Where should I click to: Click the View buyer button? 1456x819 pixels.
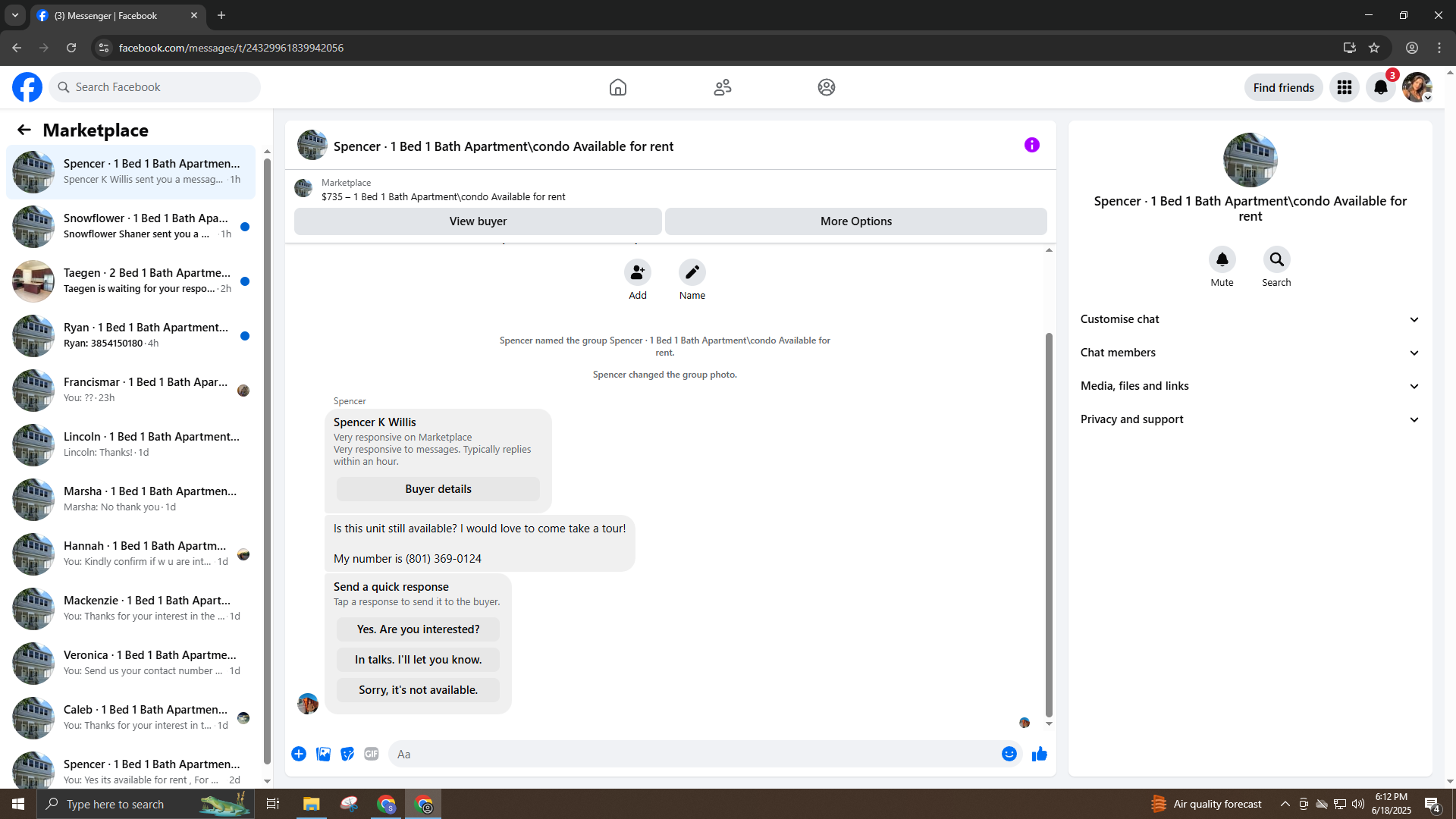coord(478,221)
